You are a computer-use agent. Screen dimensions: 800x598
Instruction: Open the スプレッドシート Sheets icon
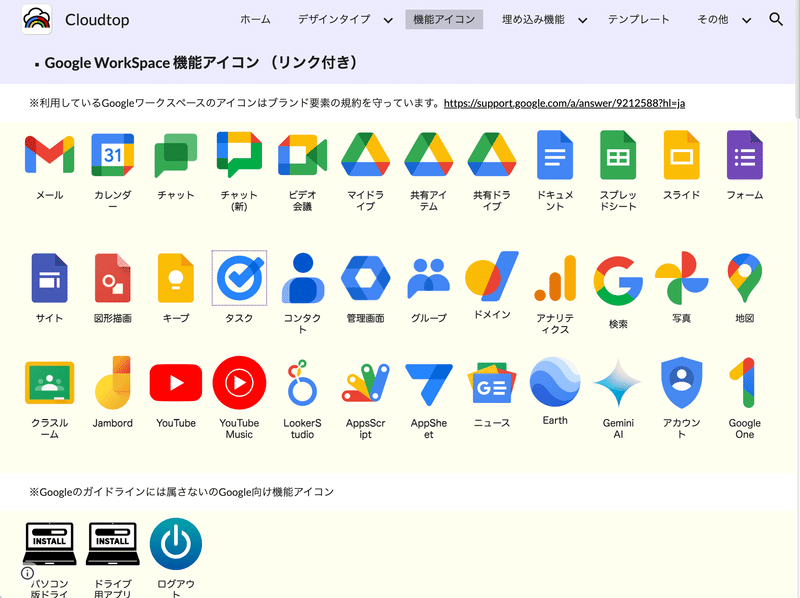click(x=618, y=155)
